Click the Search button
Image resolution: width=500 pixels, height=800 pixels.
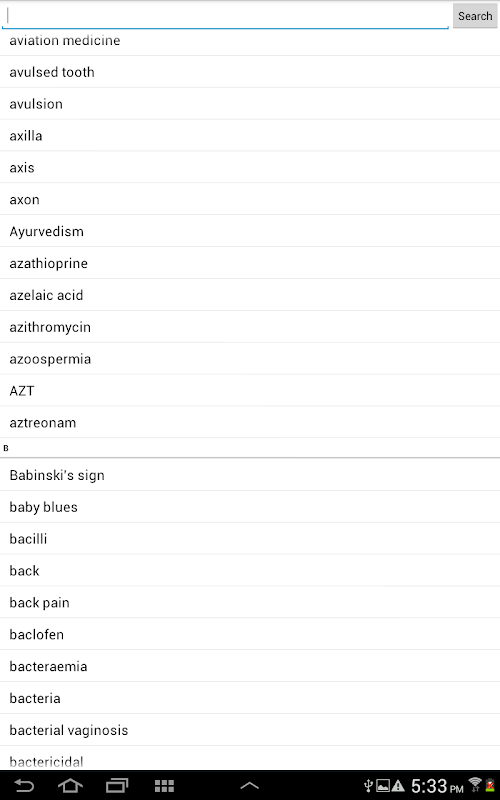(475, 16)
